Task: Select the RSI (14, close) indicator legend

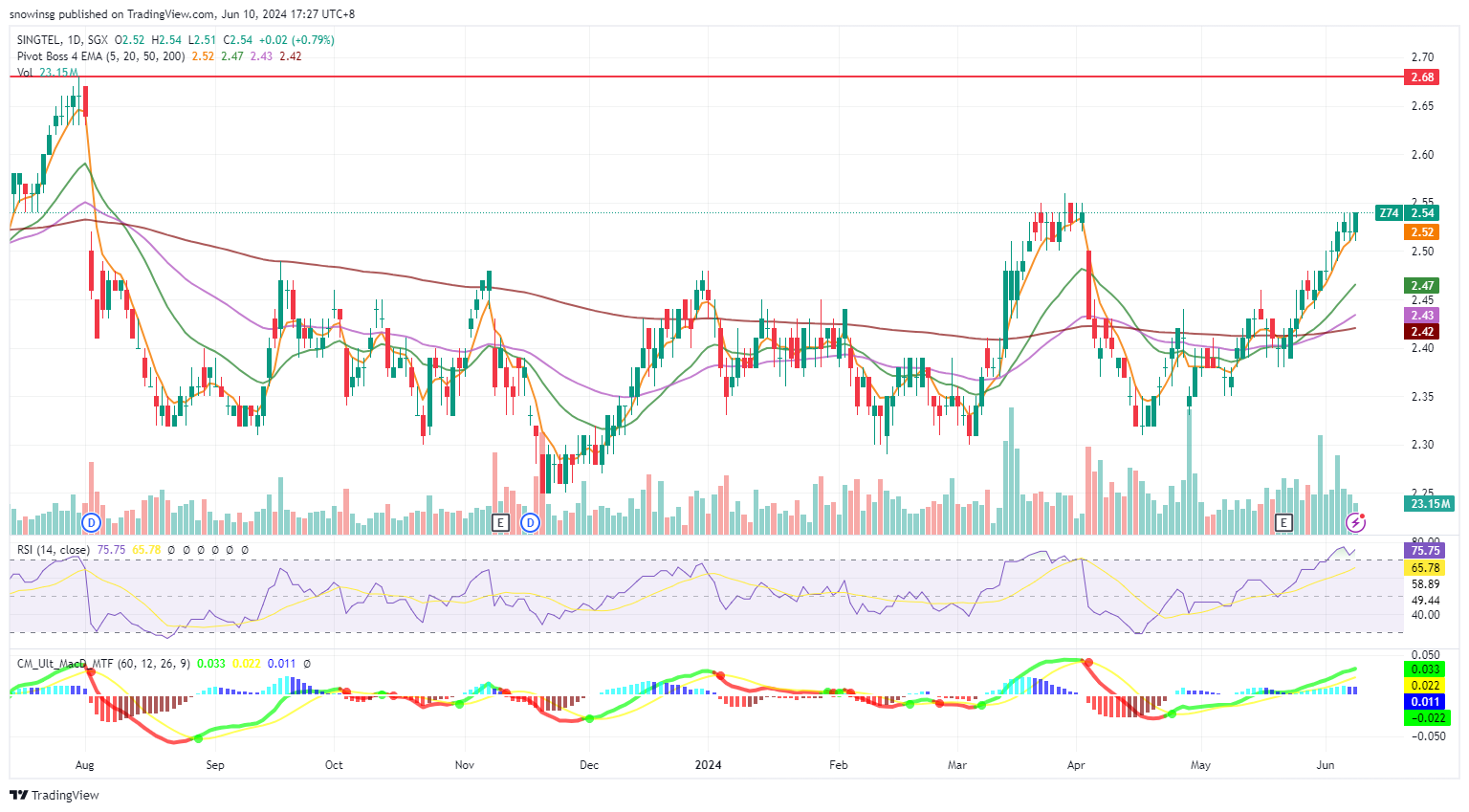Action: click(54, 550)
